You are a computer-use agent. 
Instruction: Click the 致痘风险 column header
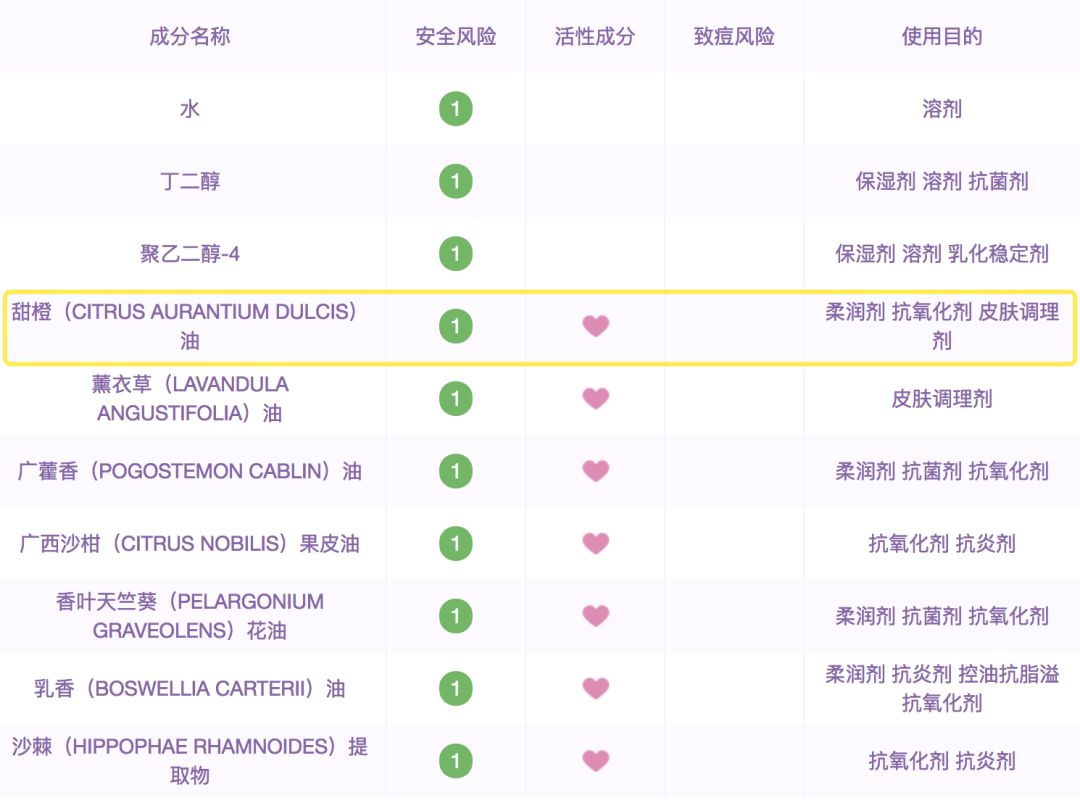(734, 37)
